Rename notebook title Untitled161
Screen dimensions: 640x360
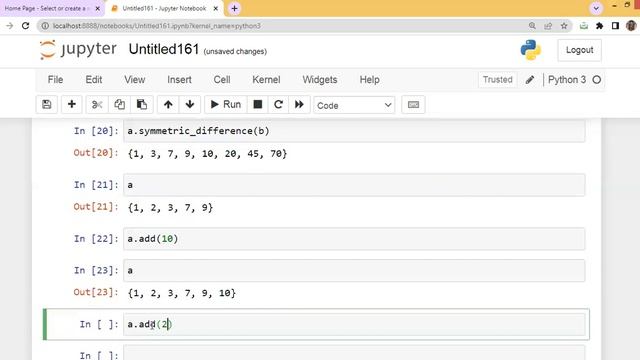point(164,49)
